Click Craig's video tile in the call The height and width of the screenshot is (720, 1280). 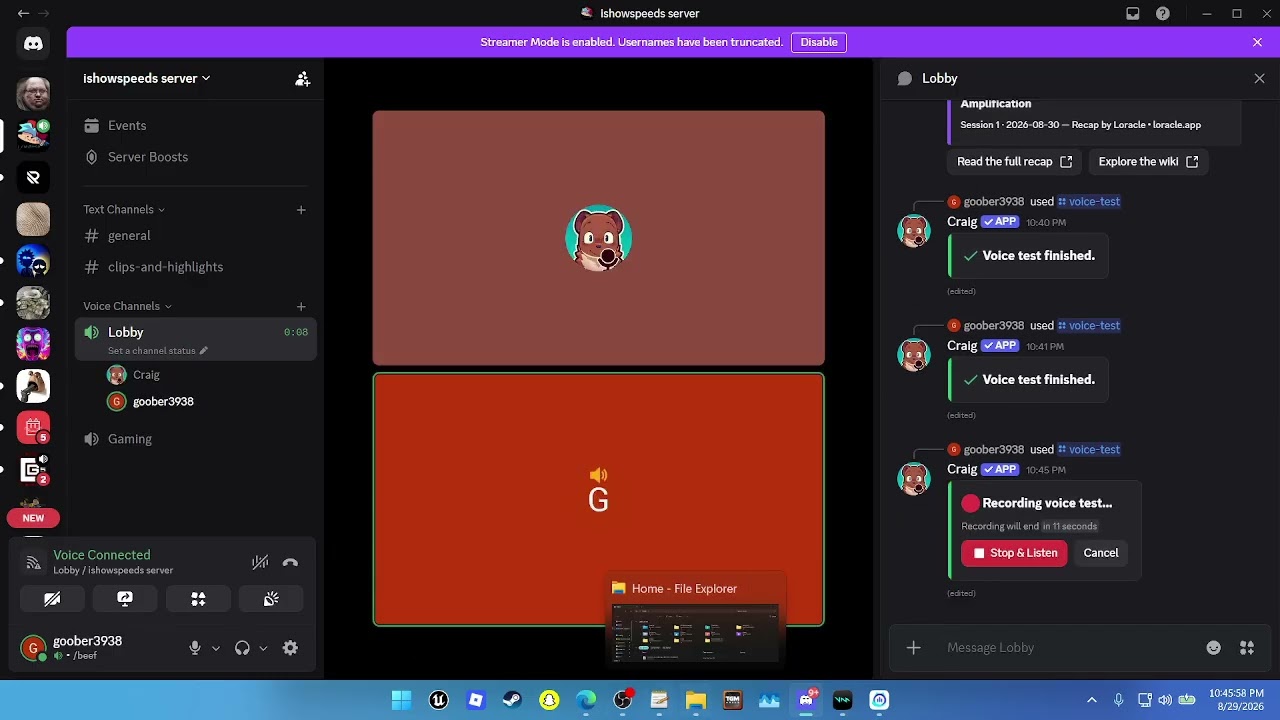click(x=598, y=238)
